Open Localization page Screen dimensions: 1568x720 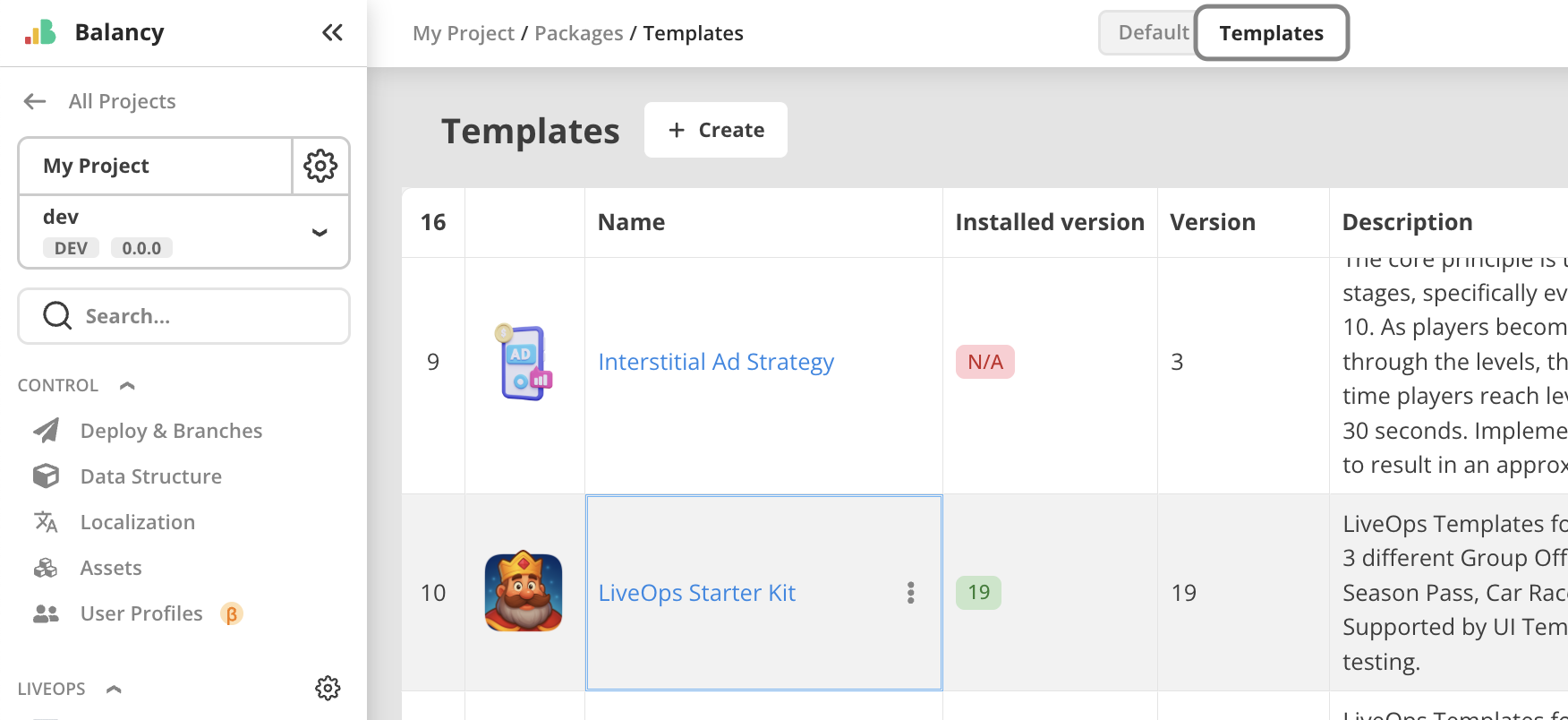pyautogui.click(x=138, y=522)
